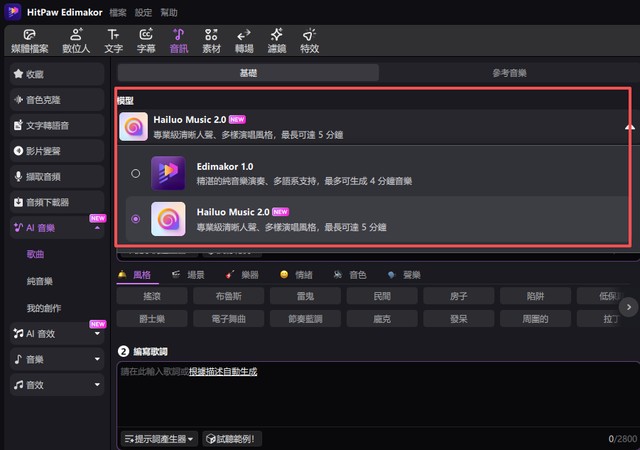
Task: Expand the AI 音效 sidebar section
Action: click(97, 334)
